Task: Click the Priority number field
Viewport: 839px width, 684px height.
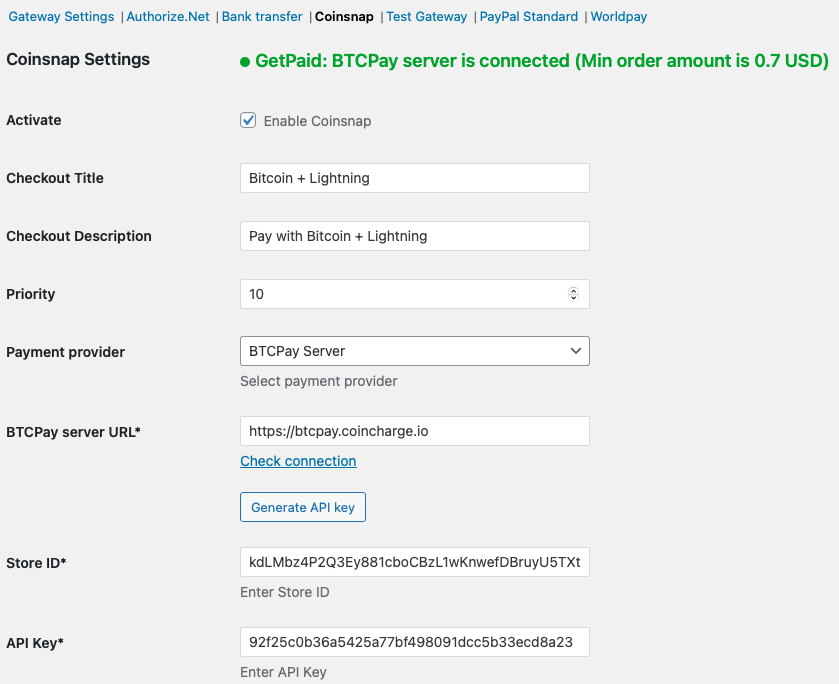Action: click(400, 294)
